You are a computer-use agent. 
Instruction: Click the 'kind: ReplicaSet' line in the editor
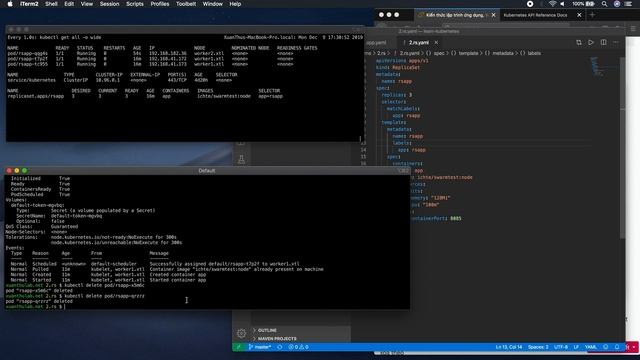coord(398,67)
